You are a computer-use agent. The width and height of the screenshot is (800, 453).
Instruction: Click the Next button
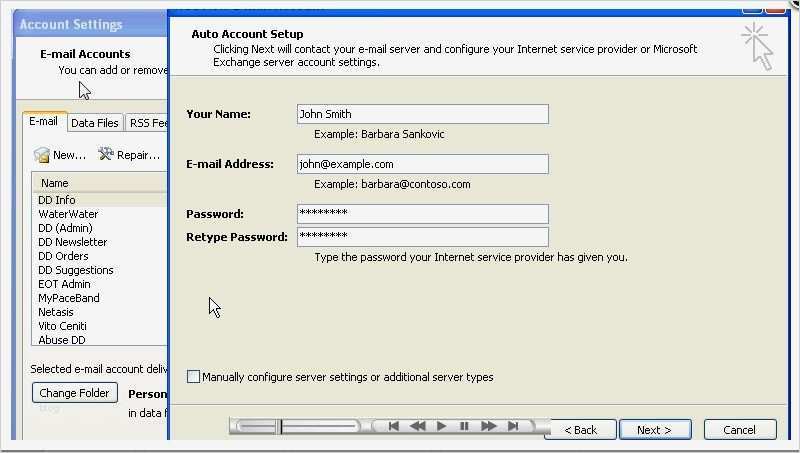[654, 429]
